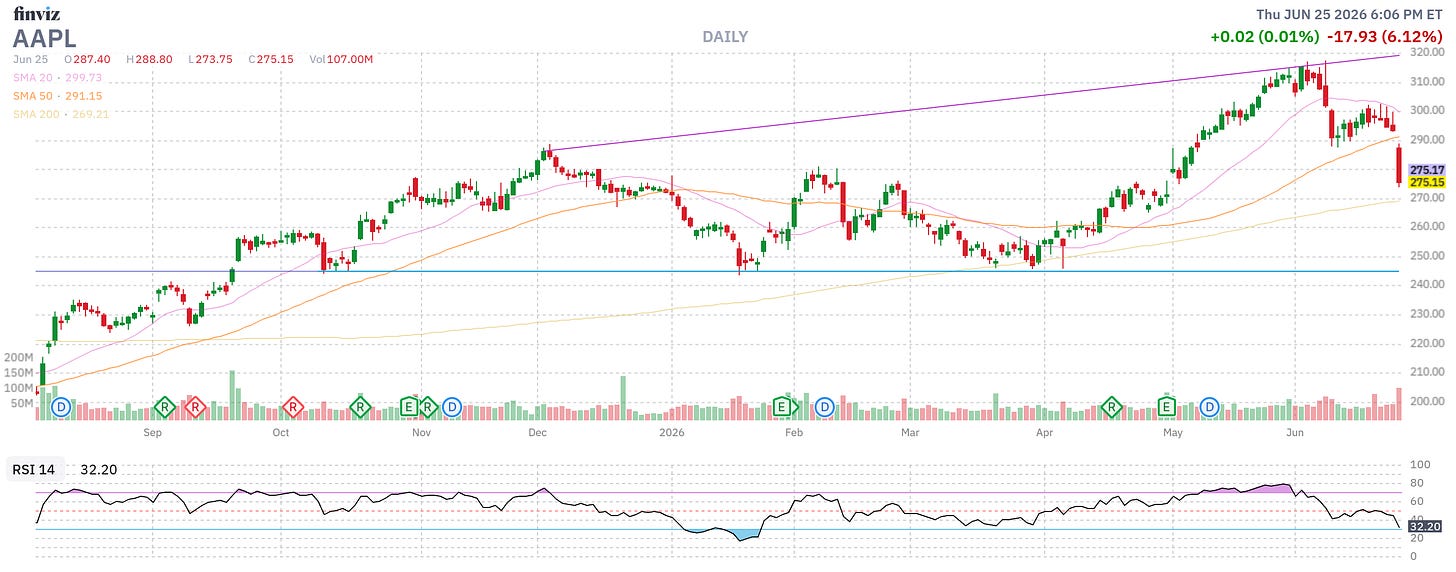Viewport: 1456px width, 572px height.
Task: Click the Sep month label on time axis
Action: click(152, 433)
